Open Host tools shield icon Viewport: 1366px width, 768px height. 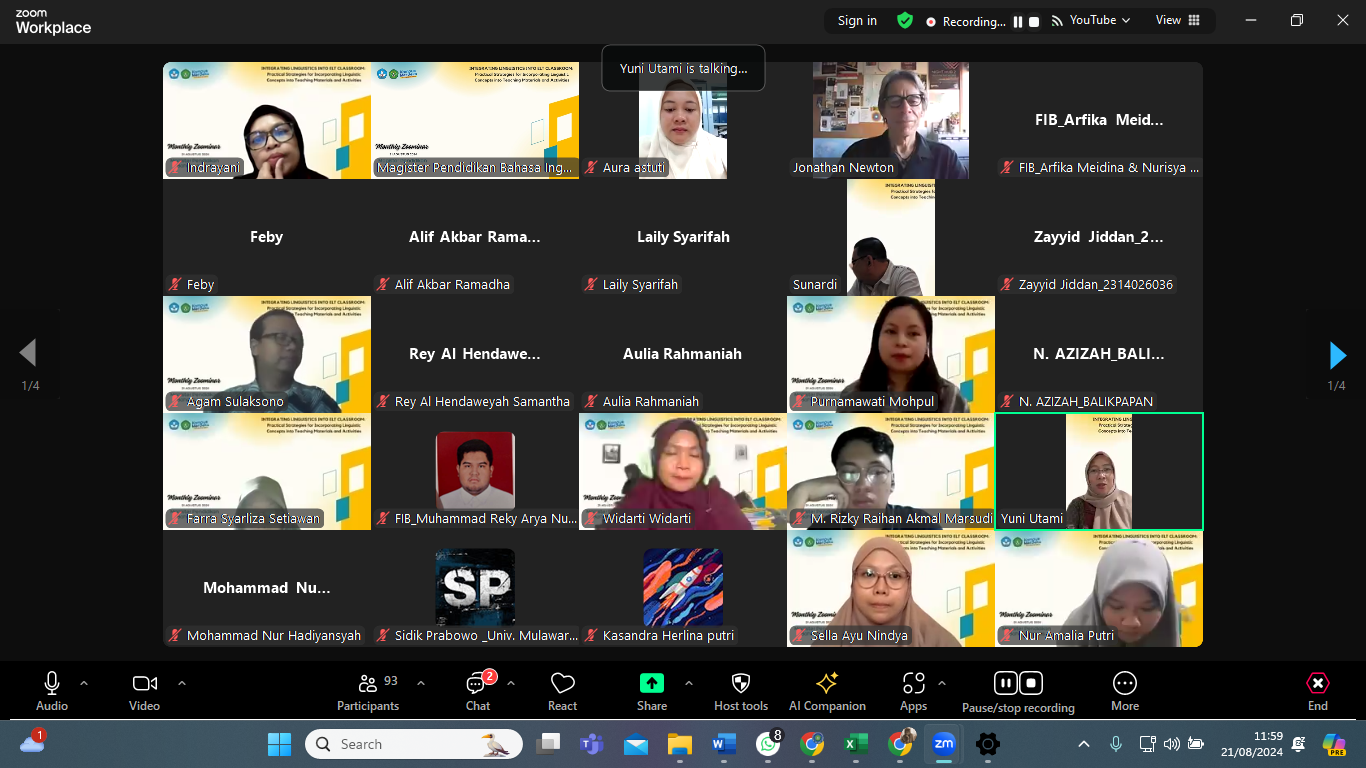coord(740,691)
